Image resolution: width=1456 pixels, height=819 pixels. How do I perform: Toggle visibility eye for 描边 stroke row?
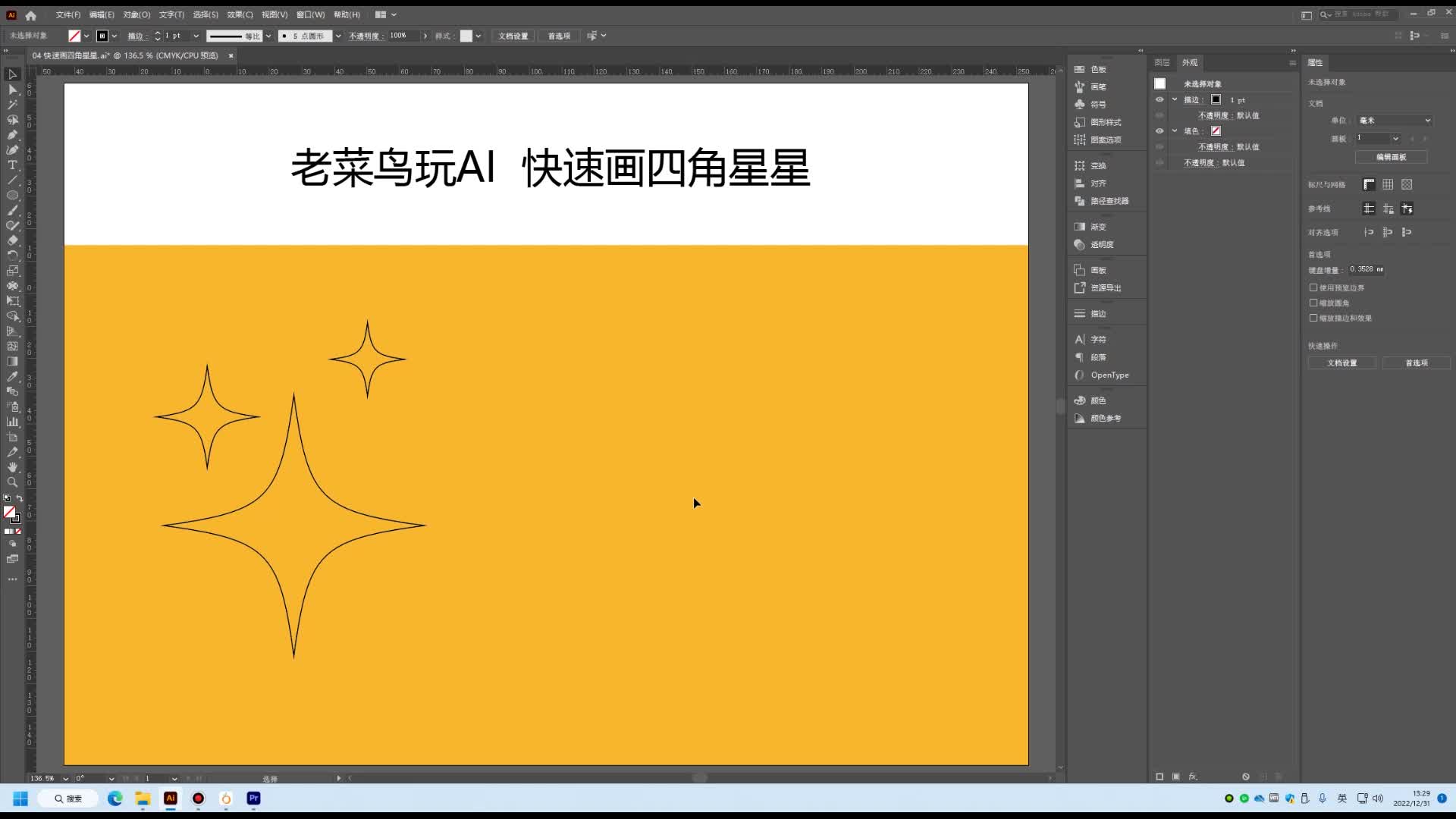pos(1159,99)
